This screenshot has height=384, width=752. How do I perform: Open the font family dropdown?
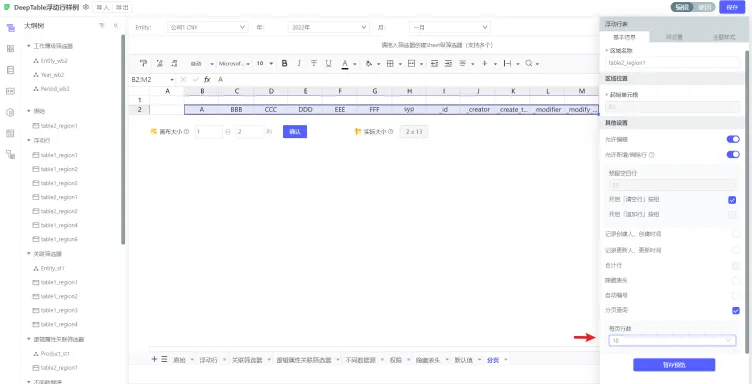pyautogui.click(x=234, y=63)
